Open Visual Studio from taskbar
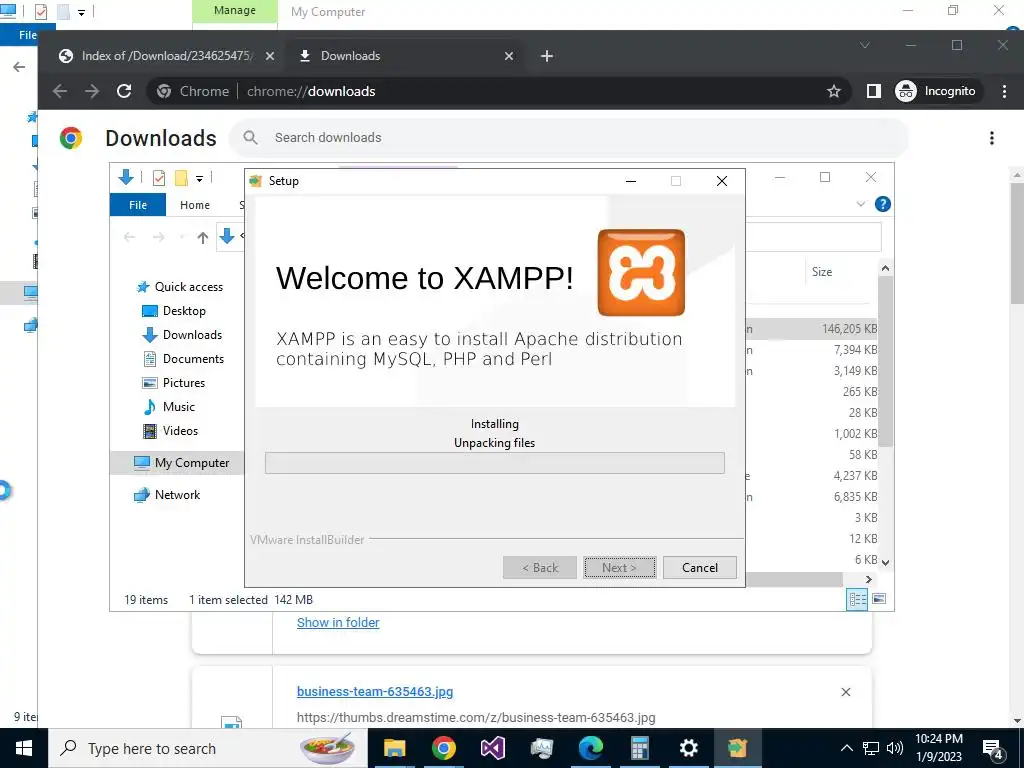The height and width of the screenshot is (768, 1024). pos(492,748)
